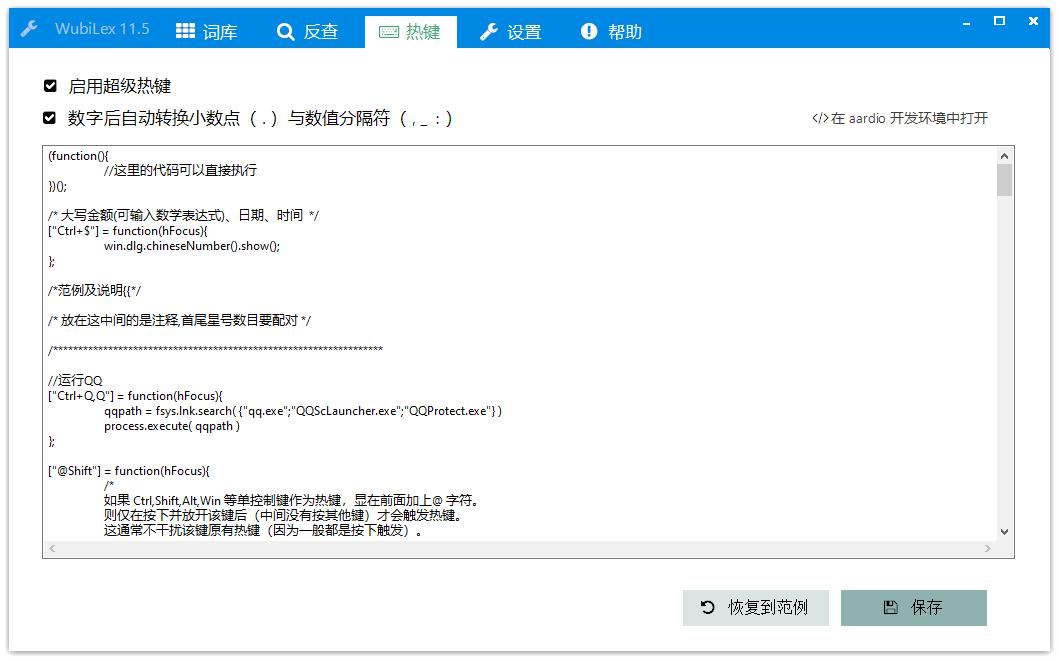Select the keyboard icon on the 热键 tab
Viewport: 1059px width, 661px height.
pyautogui.click(x=387, y=31)
